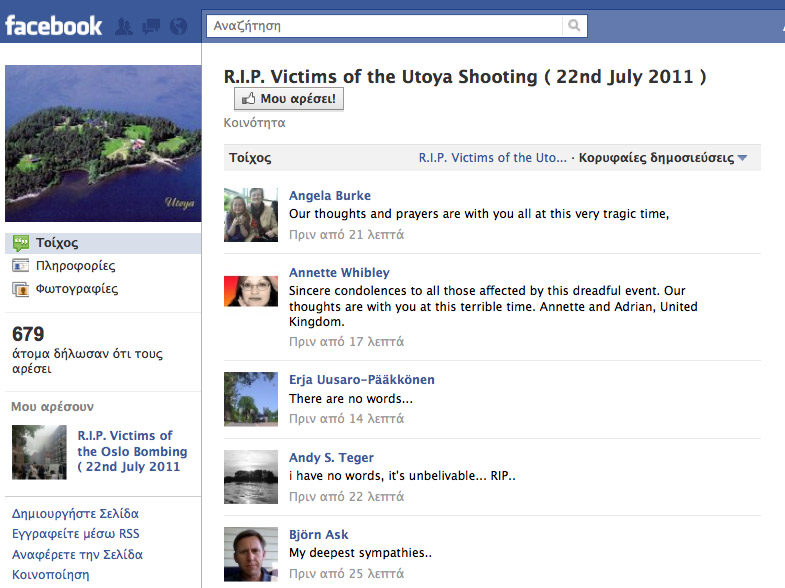
Task: Click the page title R.I.P. Victims of the Utoya Shooting
Action: point(465,77)
